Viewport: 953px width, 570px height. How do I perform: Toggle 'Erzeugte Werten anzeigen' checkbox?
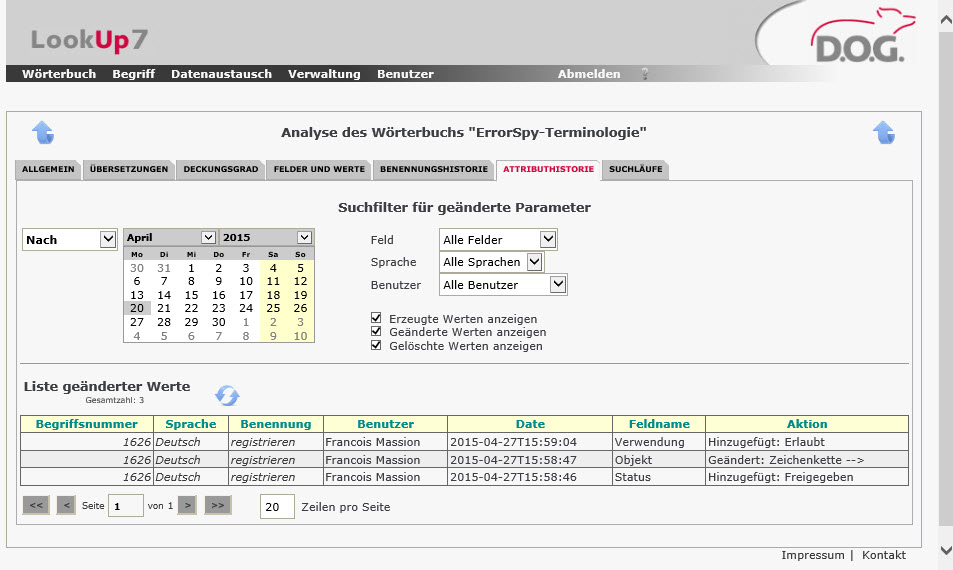pyautogui.click(x=377, y=318)
